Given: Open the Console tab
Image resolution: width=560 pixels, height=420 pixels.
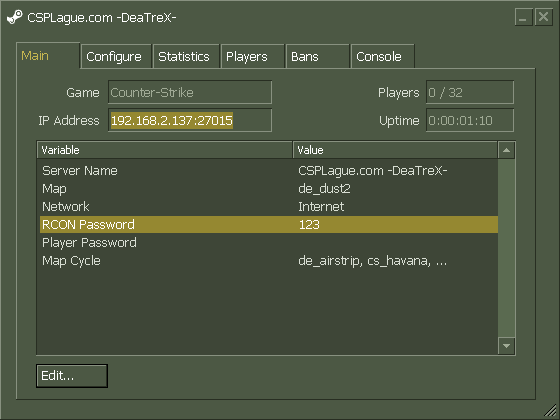Looking at the screenshot, I should (382, 56).
